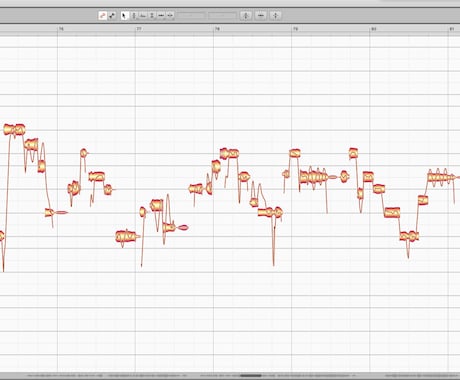460x380 pixels.
Task: Select the red blob note edit mode icon
Action: pyautogui.click(x=103, y=15)
